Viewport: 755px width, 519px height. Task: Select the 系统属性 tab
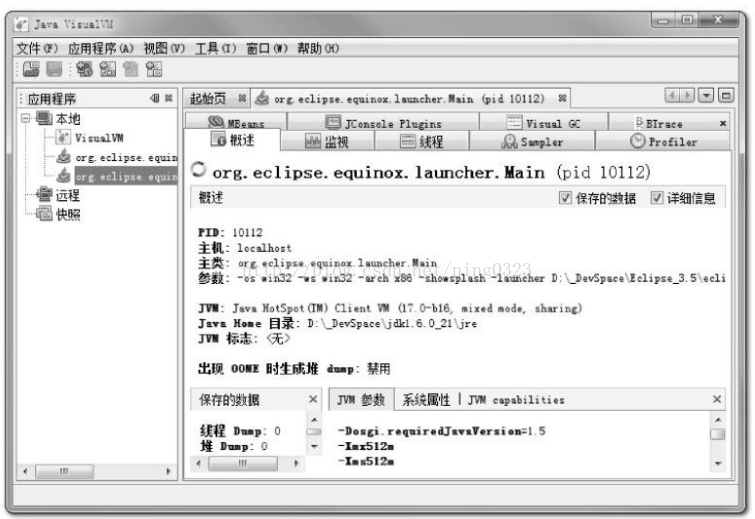[426, 400]
